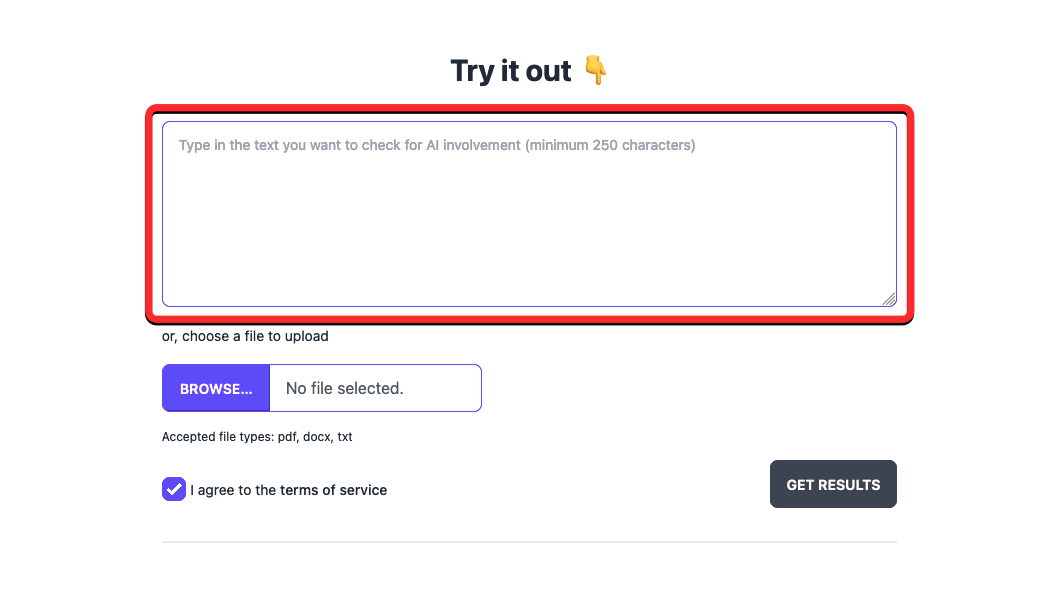Click the word "docx" in file types
The height and width of the screenshot is (606, 1059).
[x=316, y=437]
